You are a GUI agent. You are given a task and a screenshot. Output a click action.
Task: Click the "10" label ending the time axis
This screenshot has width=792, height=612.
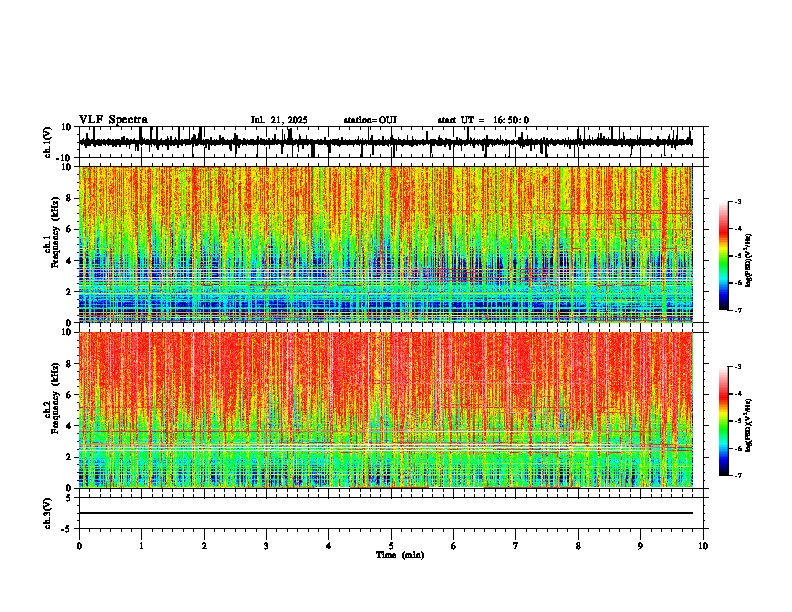(x=703, y=546)
